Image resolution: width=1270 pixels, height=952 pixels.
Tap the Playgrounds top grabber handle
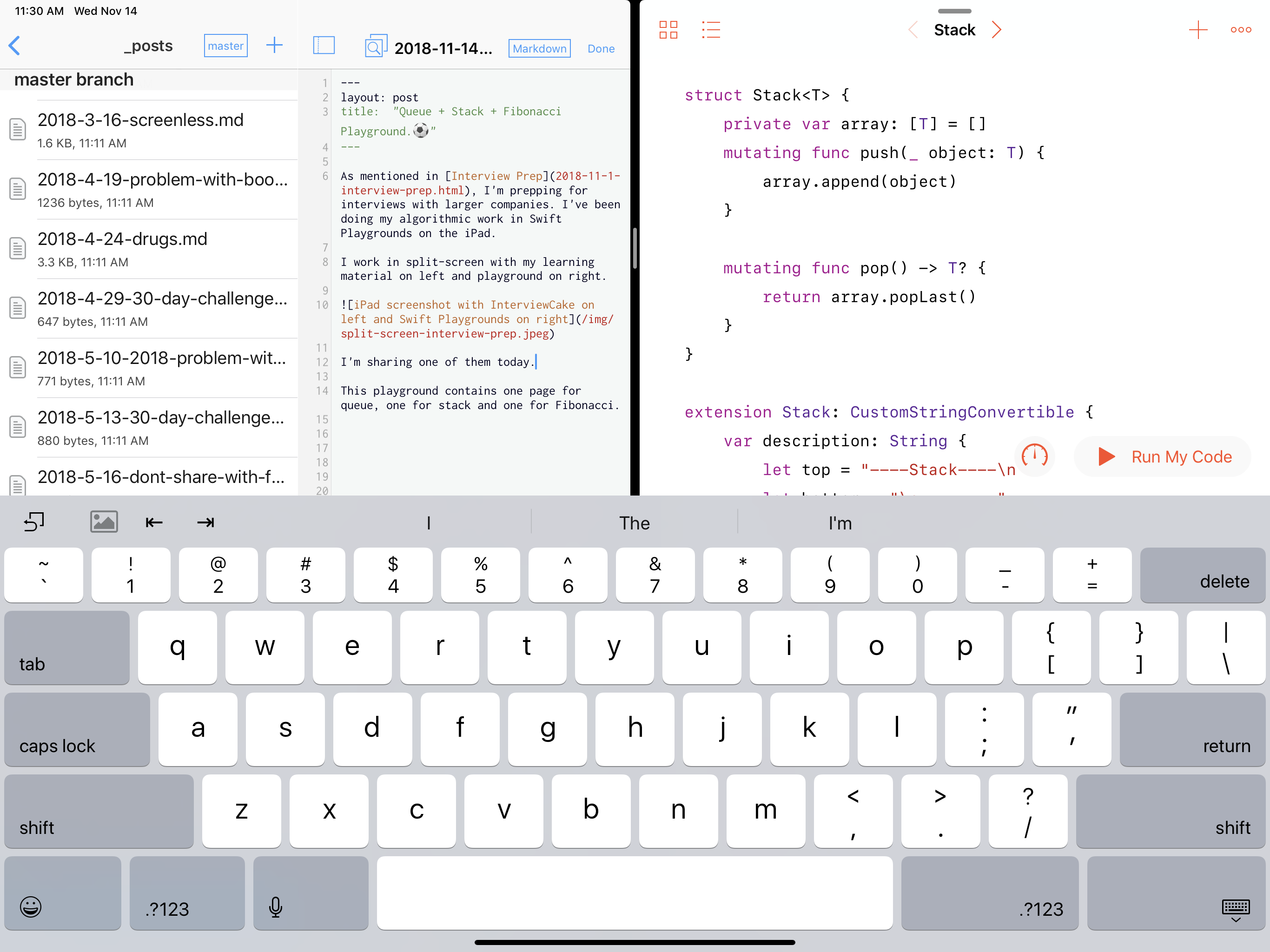coord(954,11)
